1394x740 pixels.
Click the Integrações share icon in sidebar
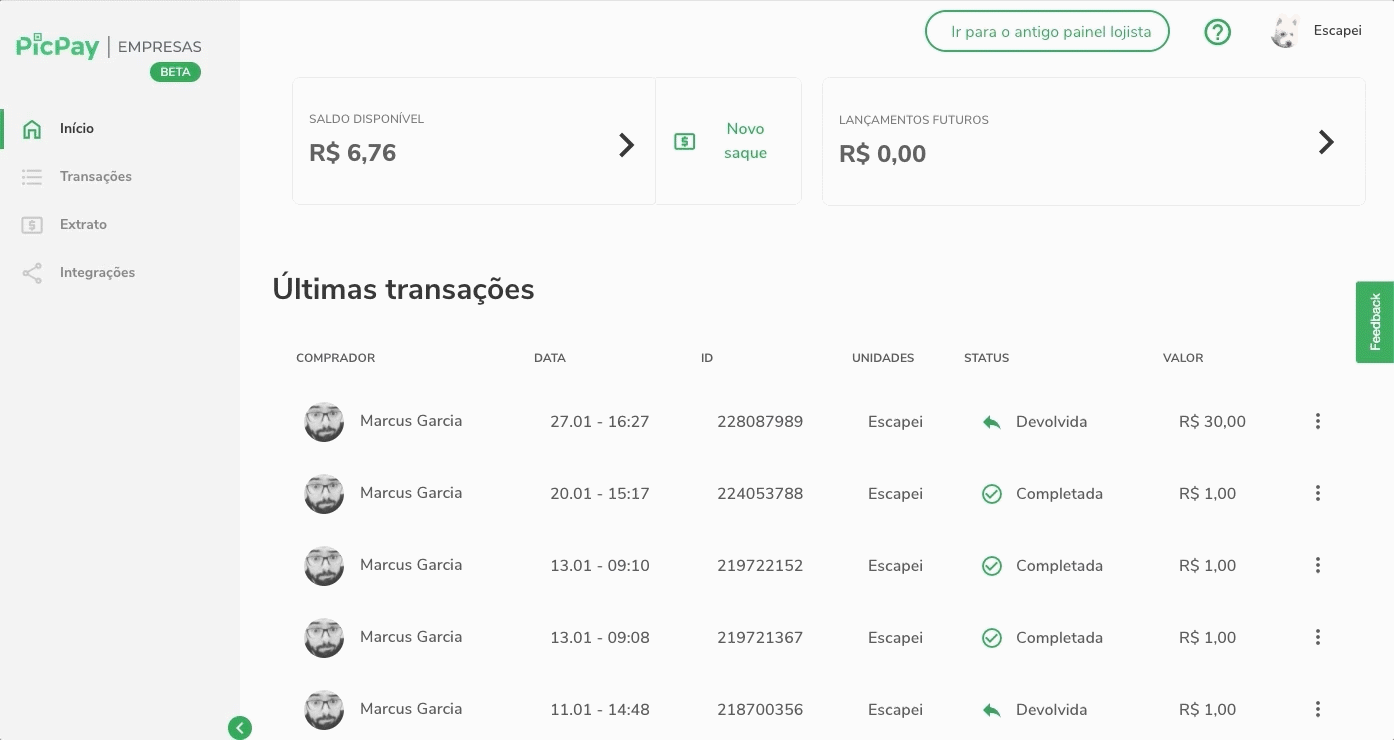32,273
